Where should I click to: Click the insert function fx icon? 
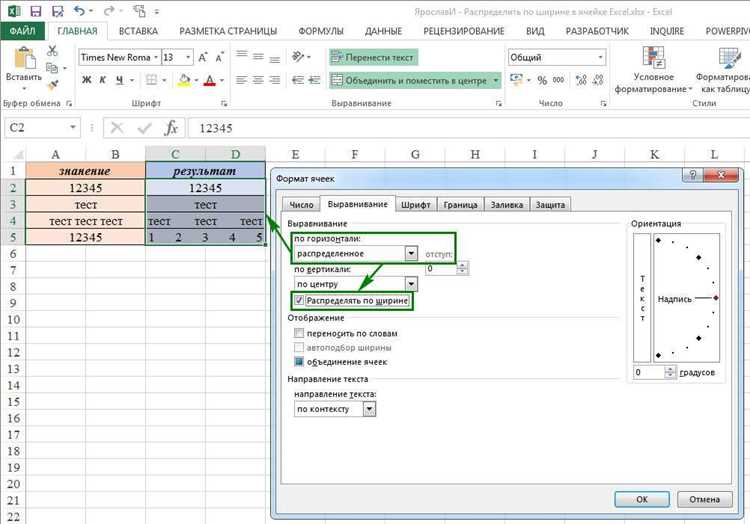point(171,128)
